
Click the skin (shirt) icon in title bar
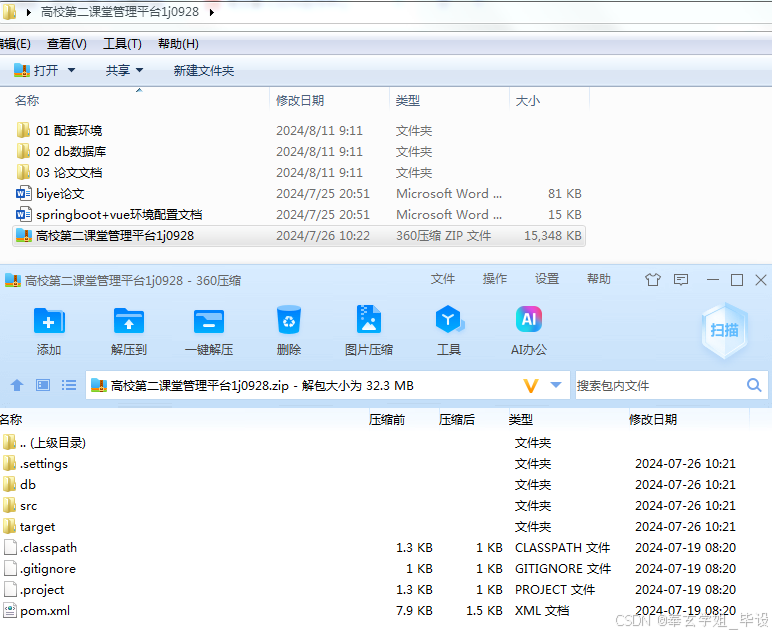pos(652,280)
